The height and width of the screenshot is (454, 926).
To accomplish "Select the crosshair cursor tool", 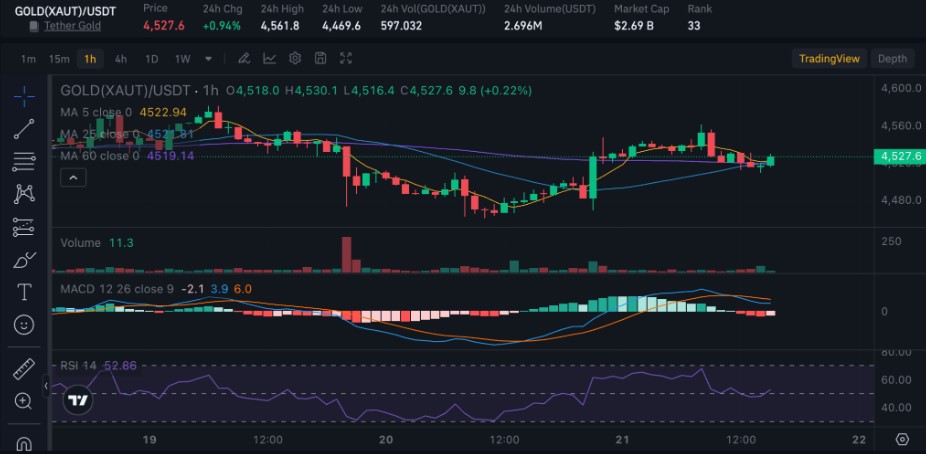I will (24, 96).
